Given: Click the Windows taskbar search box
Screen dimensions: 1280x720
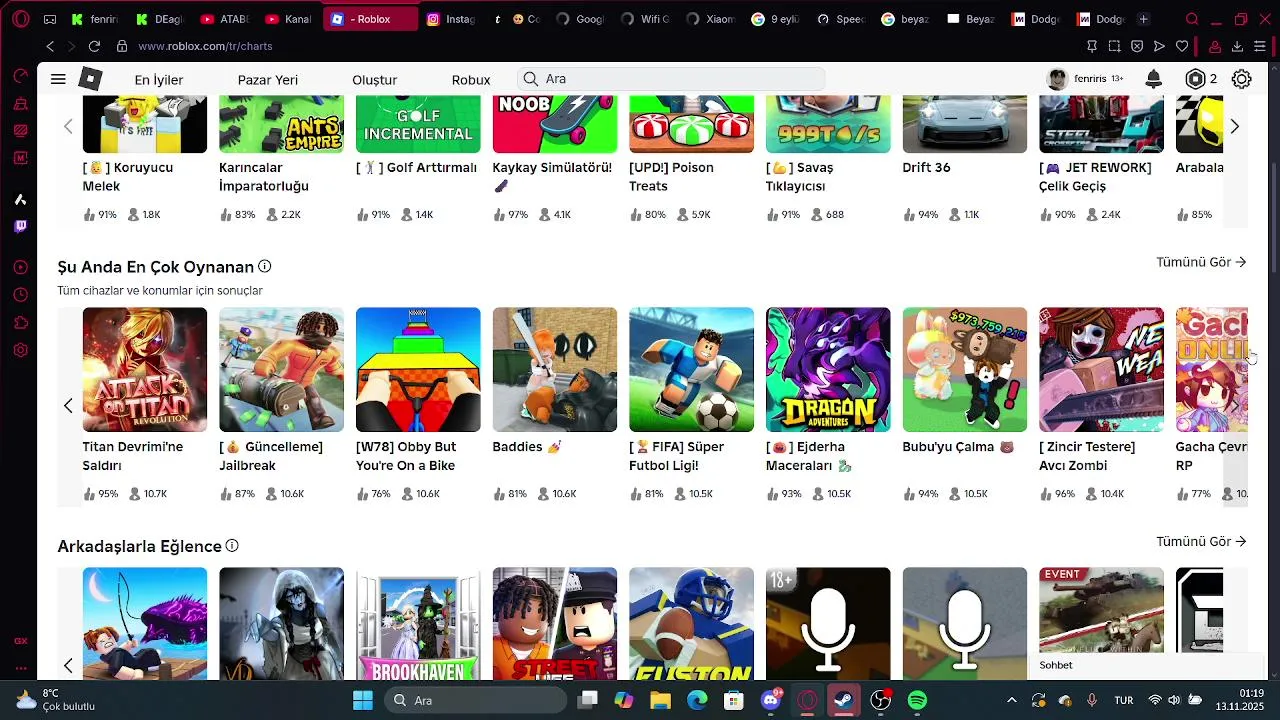Looking at the screenshot, I should 475,701.
